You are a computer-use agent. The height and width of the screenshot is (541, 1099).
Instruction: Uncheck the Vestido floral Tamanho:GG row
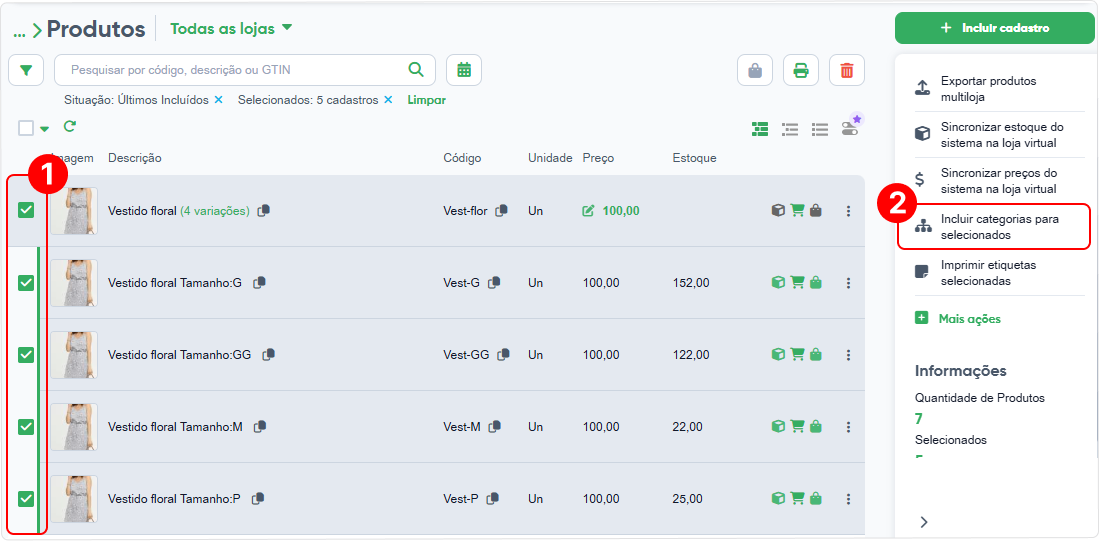pyautogui.click(x=26, y=355)
